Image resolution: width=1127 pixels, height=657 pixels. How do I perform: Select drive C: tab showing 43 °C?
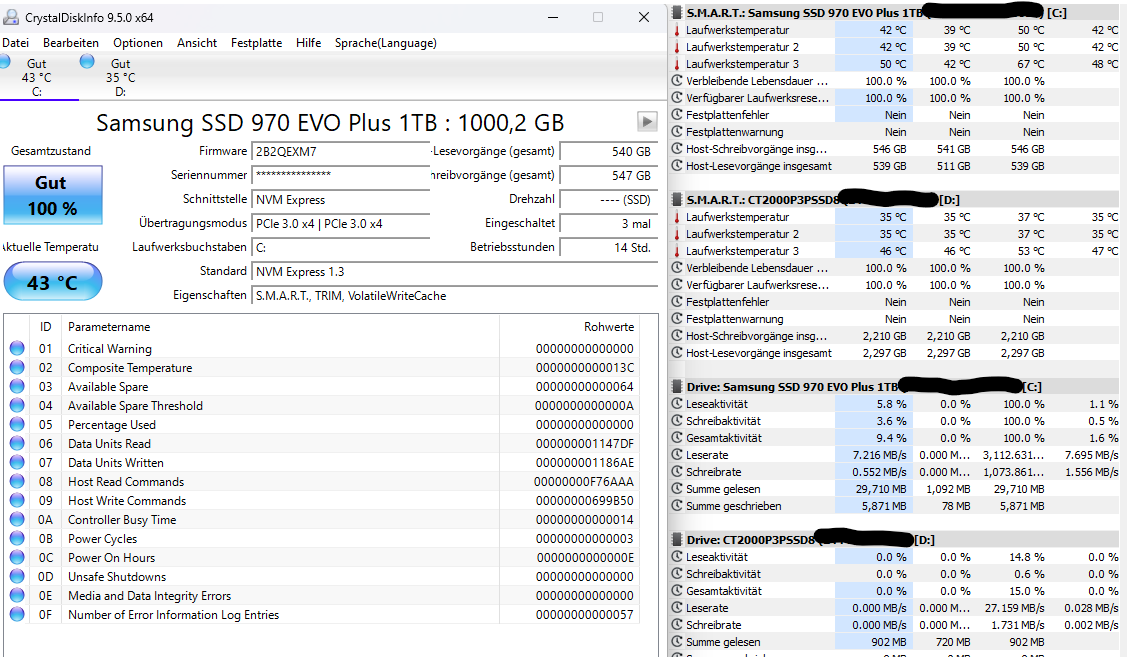click(36, 77)
